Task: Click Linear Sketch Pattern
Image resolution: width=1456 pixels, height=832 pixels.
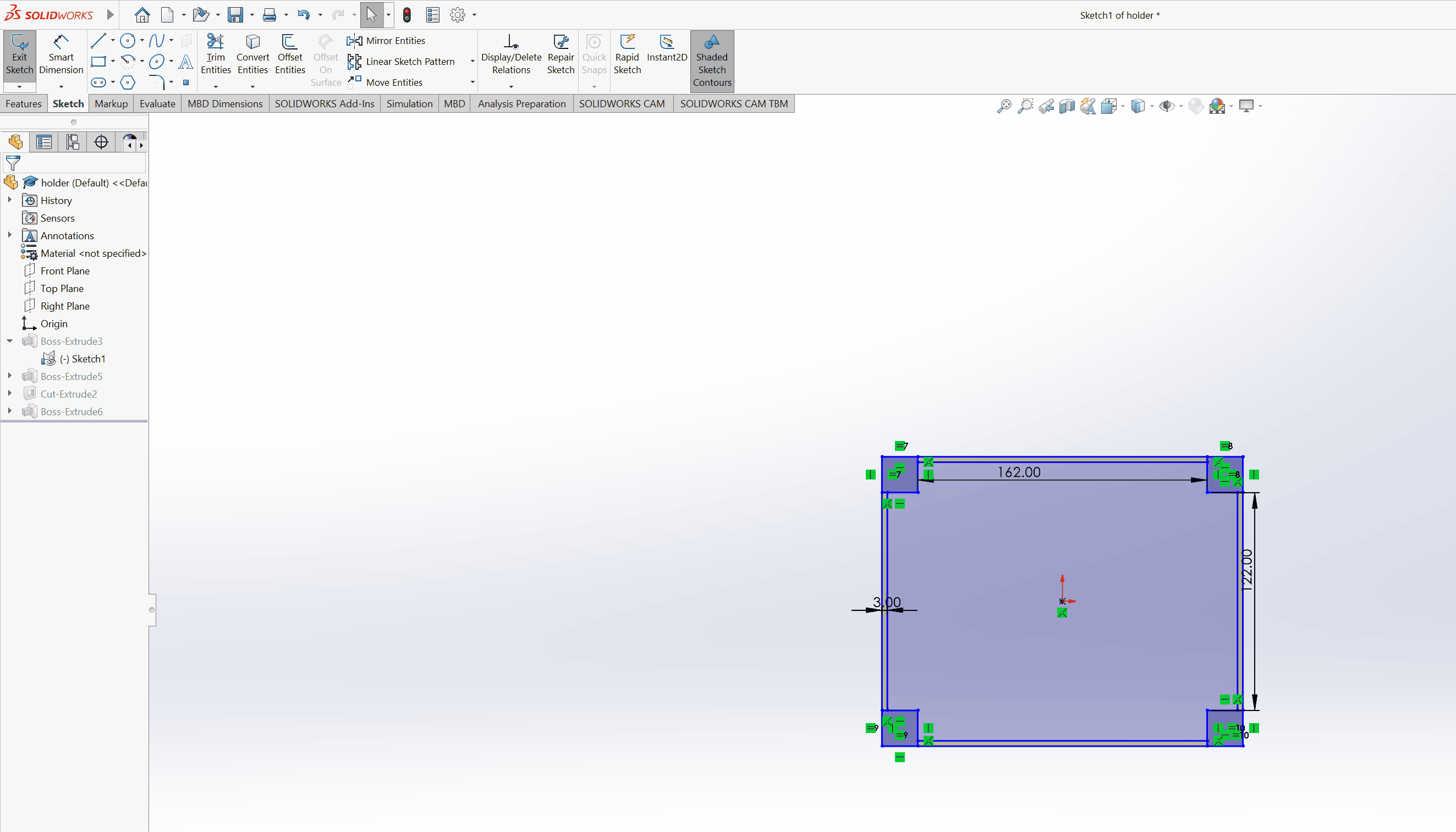Action: (x=400, y=61)
